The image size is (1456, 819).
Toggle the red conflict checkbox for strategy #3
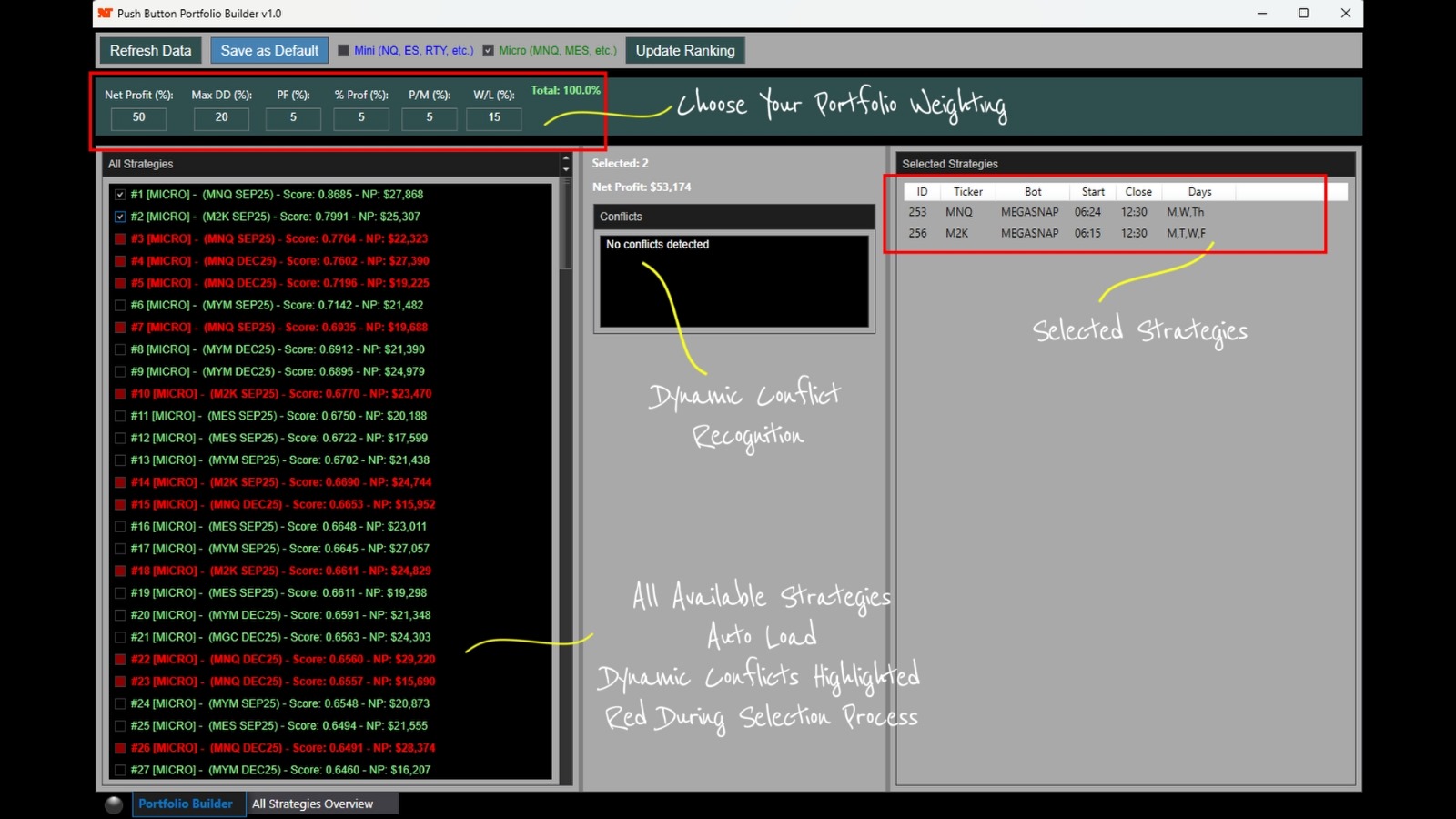(x=120, y=239)
